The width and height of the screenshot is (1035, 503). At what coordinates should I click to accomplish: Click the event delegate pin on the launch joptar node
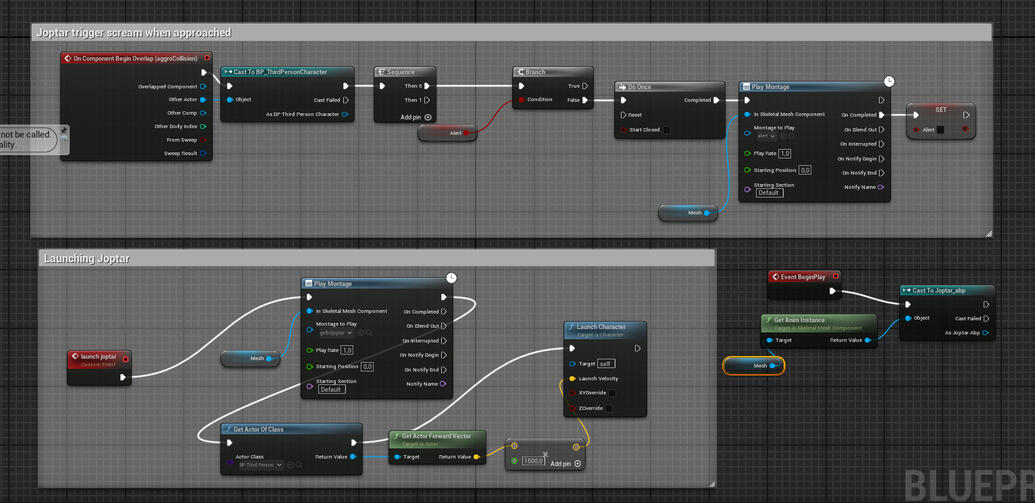(x=125, y=359)
